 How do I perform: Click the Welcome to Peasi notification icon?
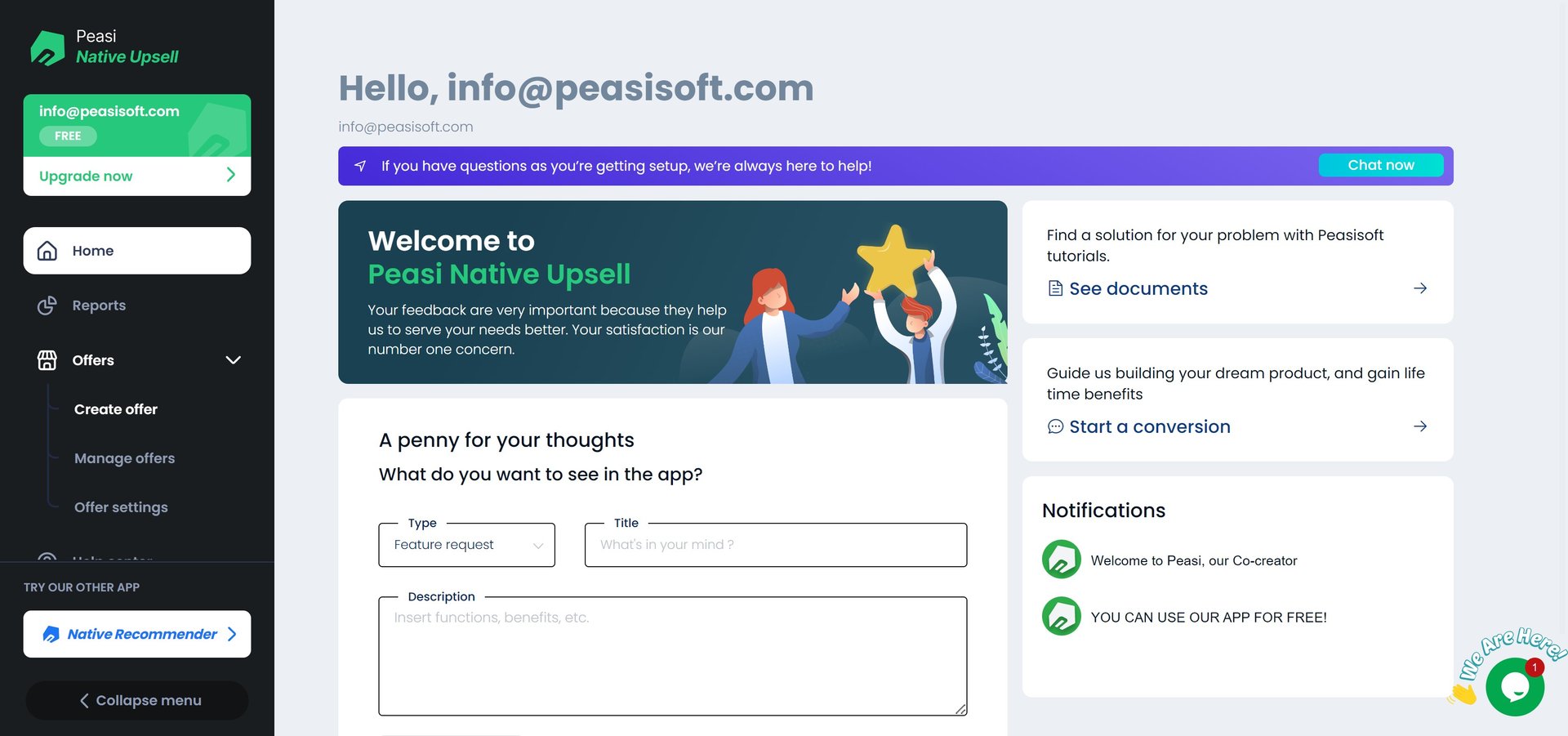[1062, 560]
